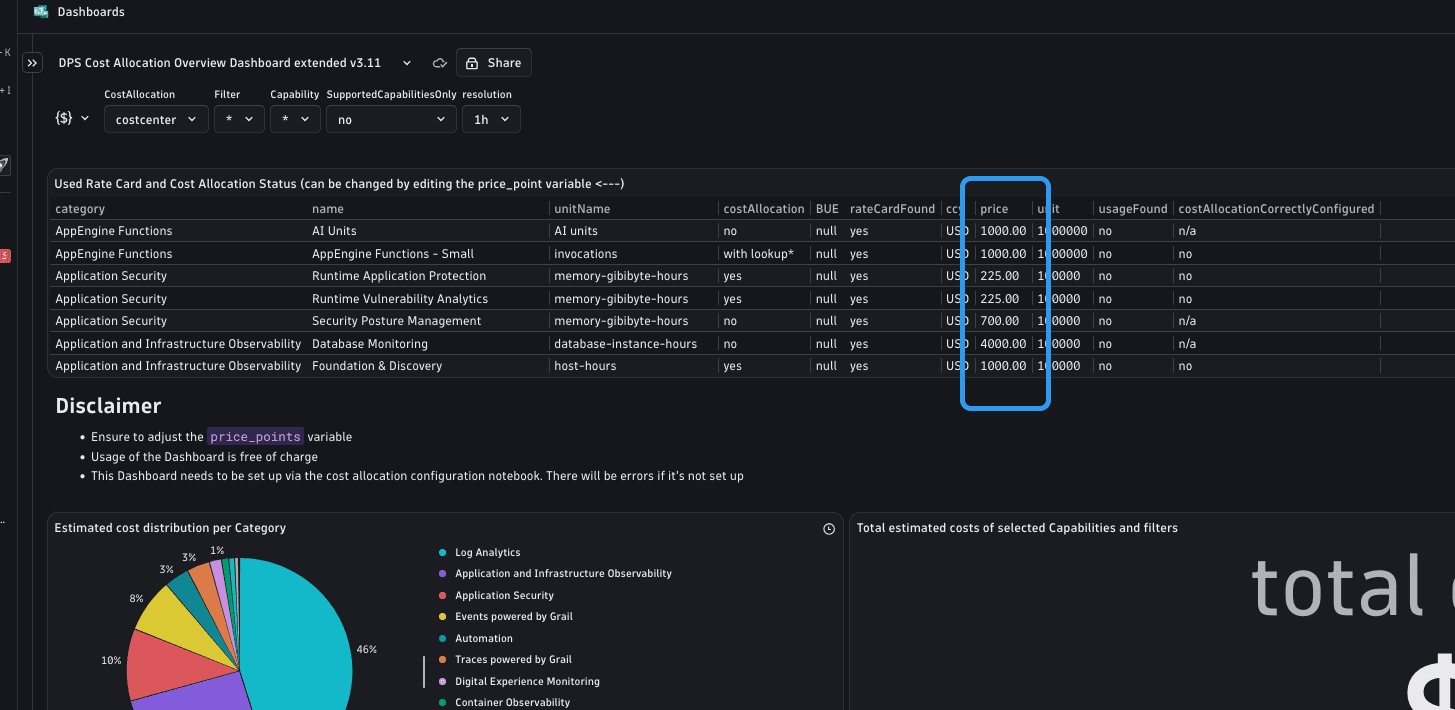This screenshot has width=1455, height=710.
Task: Toggle Application Security legend label
Action: point(504,596)
